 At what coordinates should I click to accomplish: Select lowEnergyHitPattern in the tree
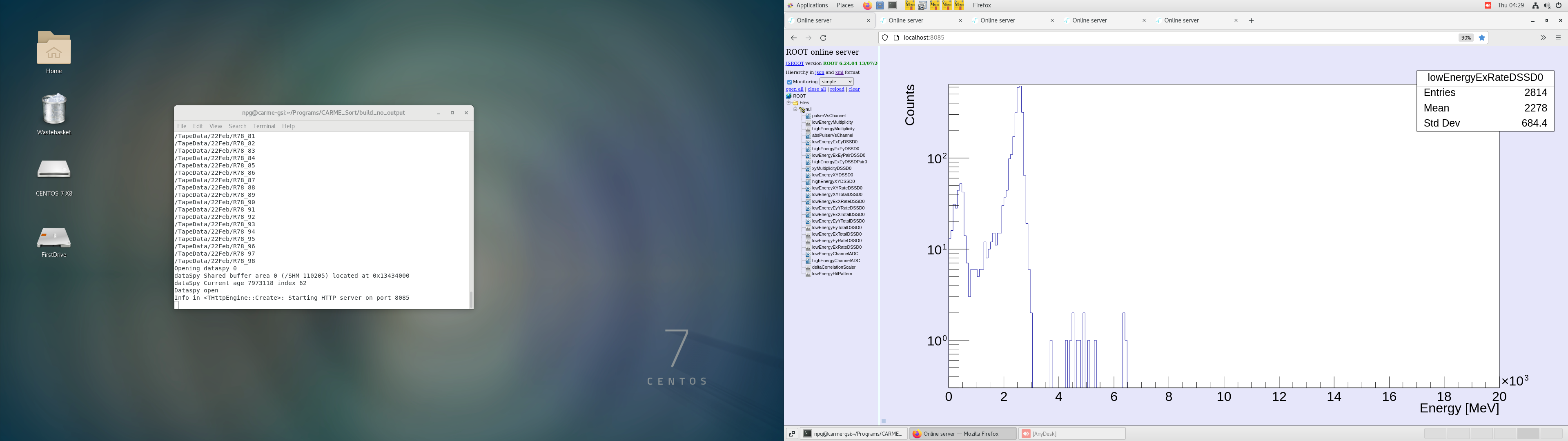pyautogui.click(x=831, y=274)
